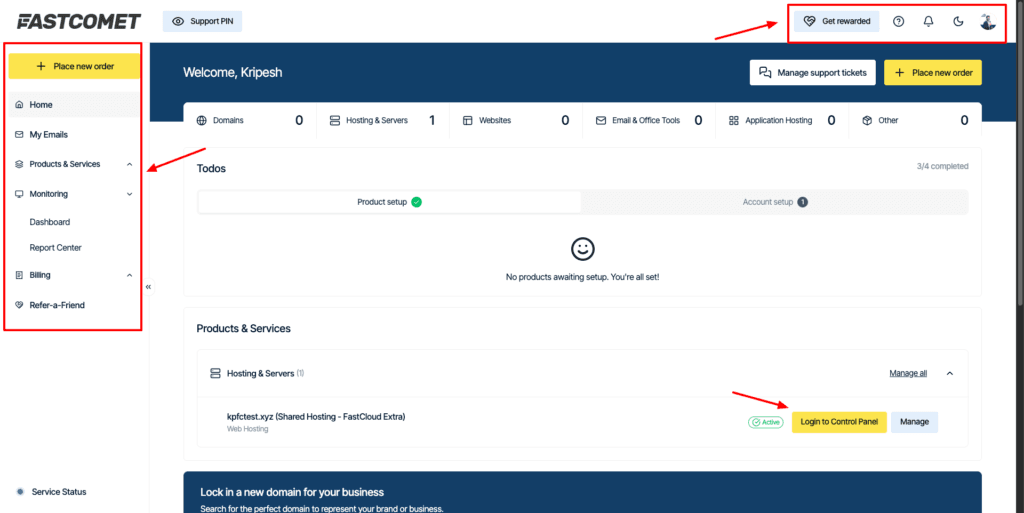Open the Email & Office Tools card
The height and width of the screenshot is (513, 1024).
coord(649,120)
